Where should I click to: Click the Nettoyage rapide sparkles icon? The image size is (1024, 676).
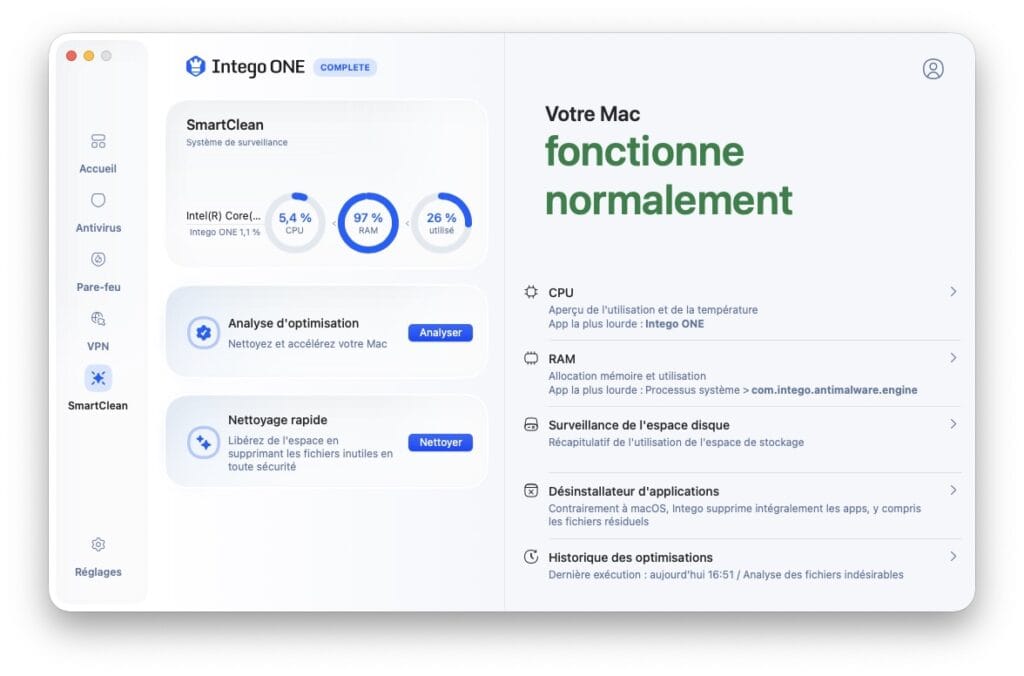coord(203,442)
